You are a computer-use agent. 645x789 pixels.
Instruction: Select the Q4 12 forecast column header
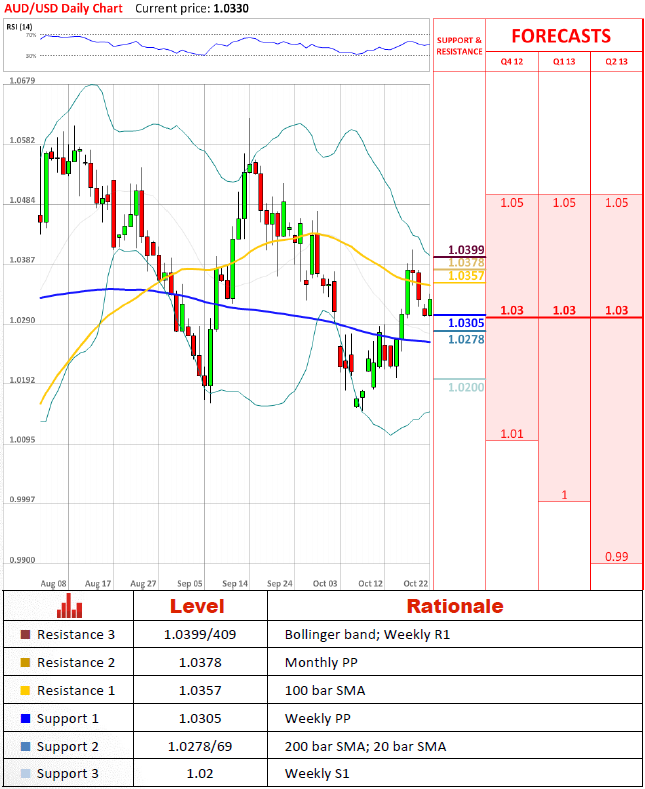click(512, 61)
